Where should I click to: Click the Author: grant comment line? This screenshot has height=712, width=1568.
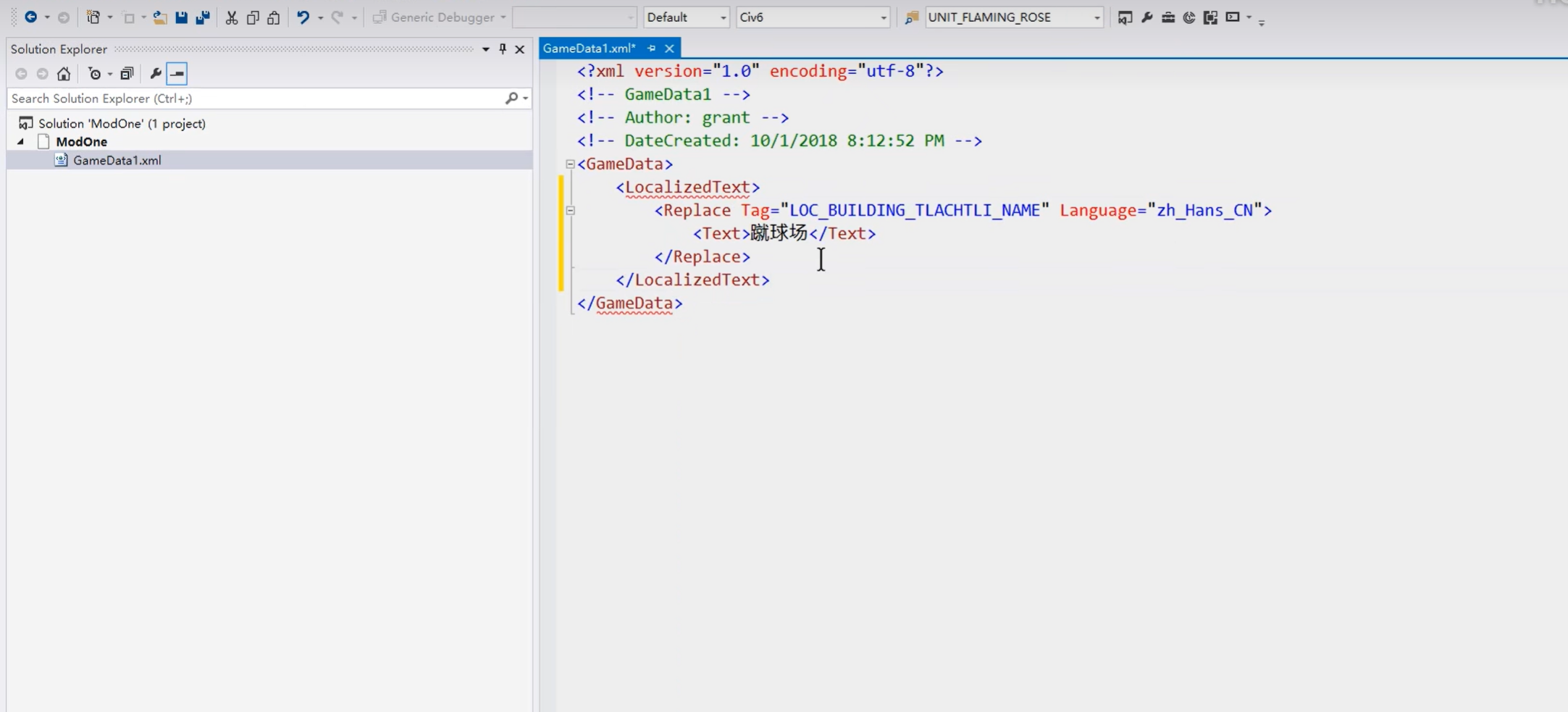coord(683,117)
